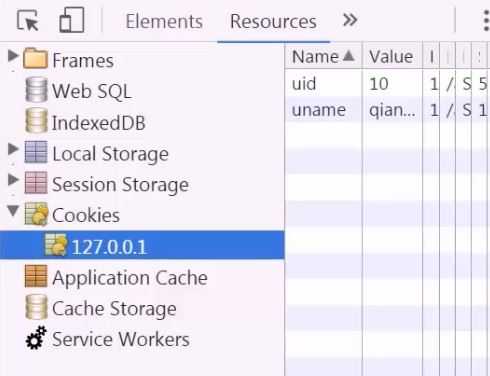Expand the Session Storage arrow

[13, 180]
